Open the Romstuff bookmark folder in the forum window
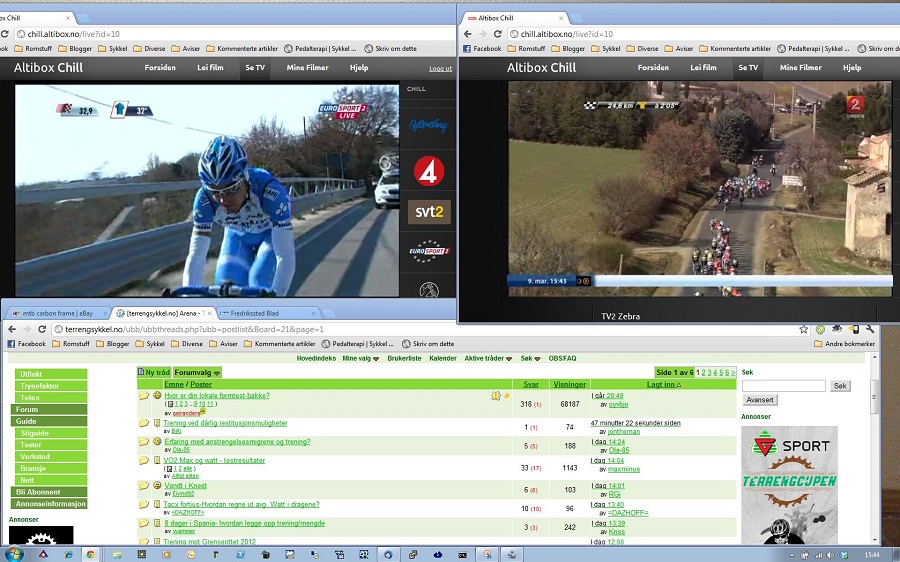Viewport: 900px width, 562px height. tap(71, 344)
